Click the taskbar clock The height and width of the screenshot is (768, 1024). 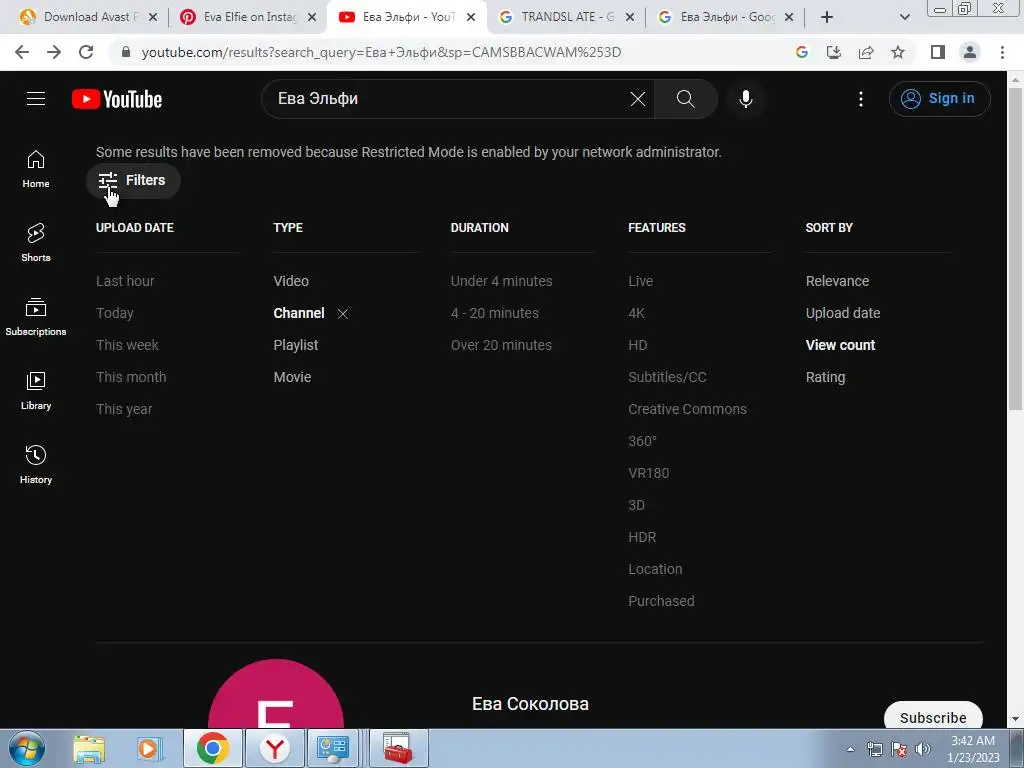(973, 749)
